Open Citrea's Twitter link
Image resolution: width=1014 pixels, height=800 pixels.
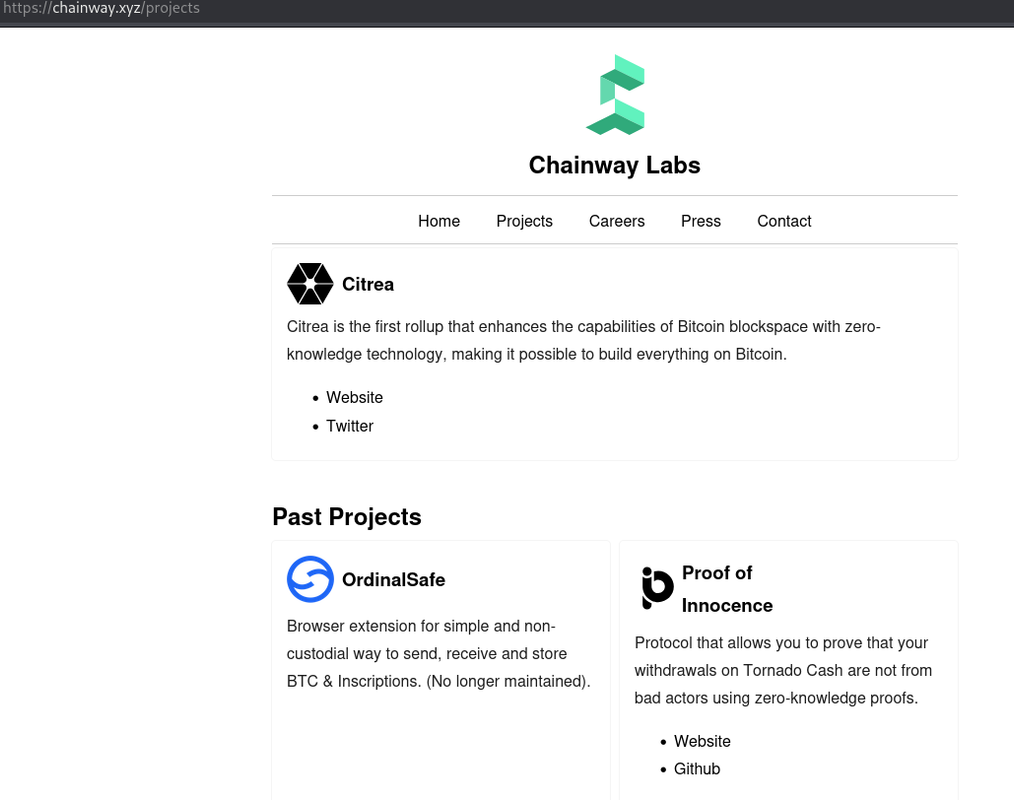coord(349,426)
